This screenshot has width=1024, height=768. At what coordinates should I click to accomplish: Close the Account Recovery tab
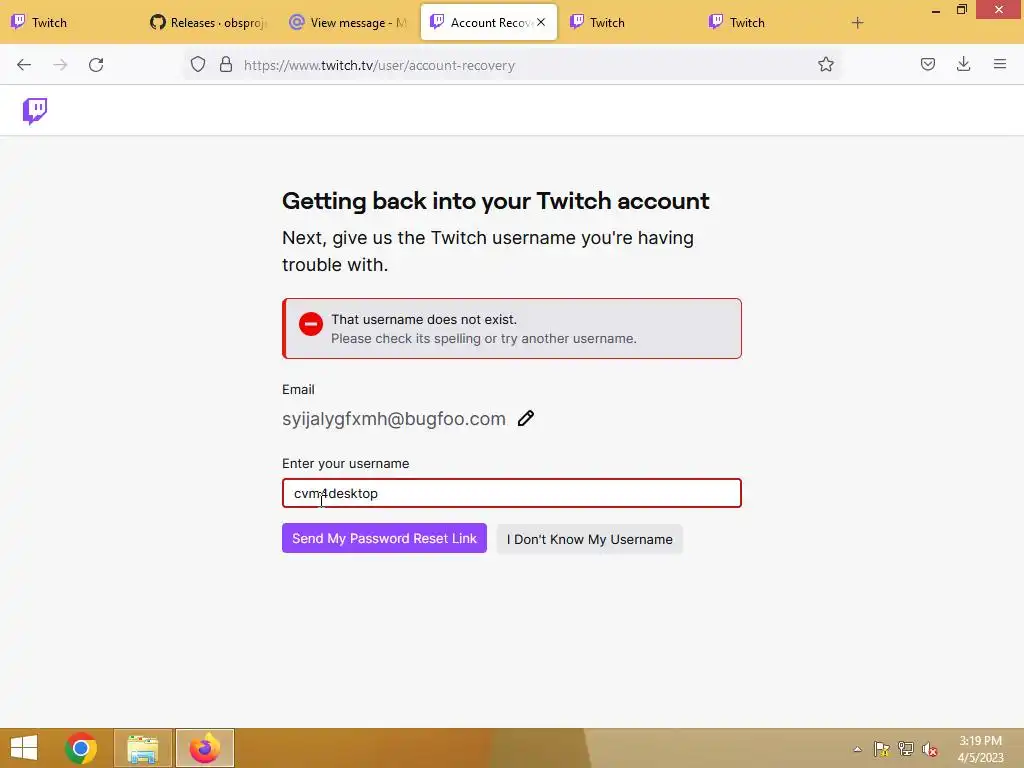coord(541,22)
